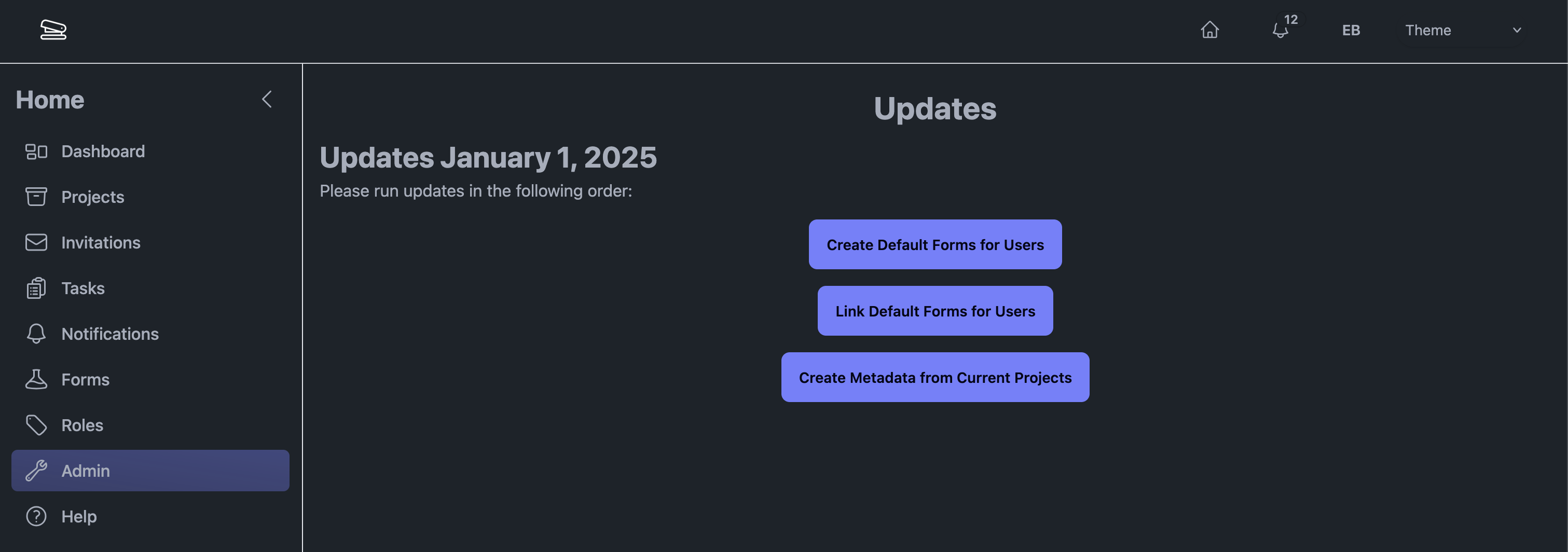The height and width of the screenshot is (552, 1568).
Task: Click the Invitations envelope icon
Action: 36,243
